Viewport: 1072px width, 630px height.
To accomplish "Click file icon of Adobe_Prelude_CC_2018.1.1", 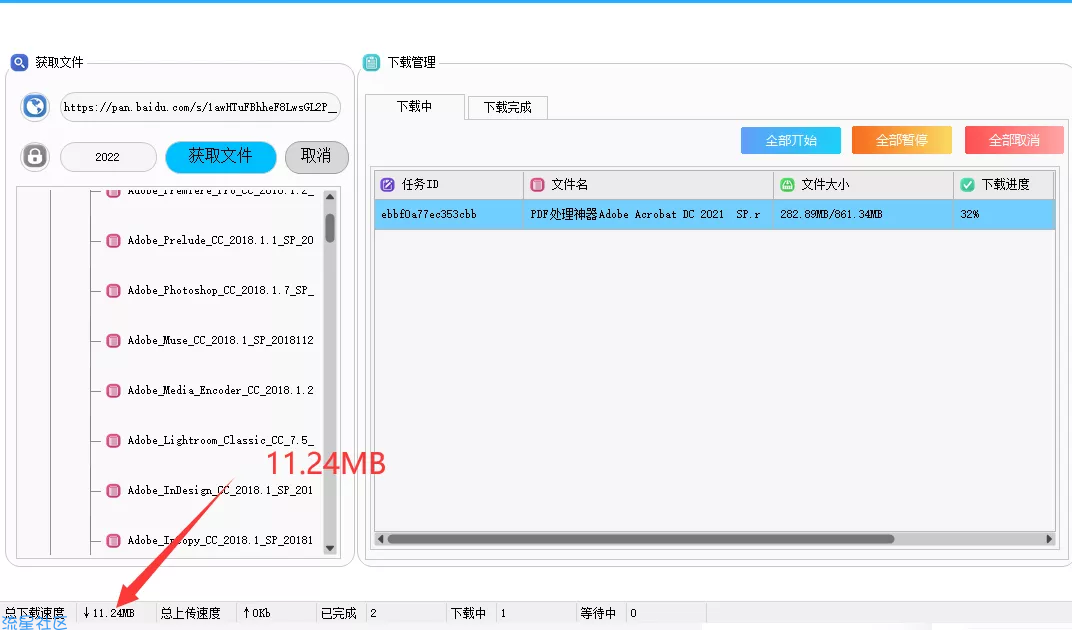I will pos(113,241).
